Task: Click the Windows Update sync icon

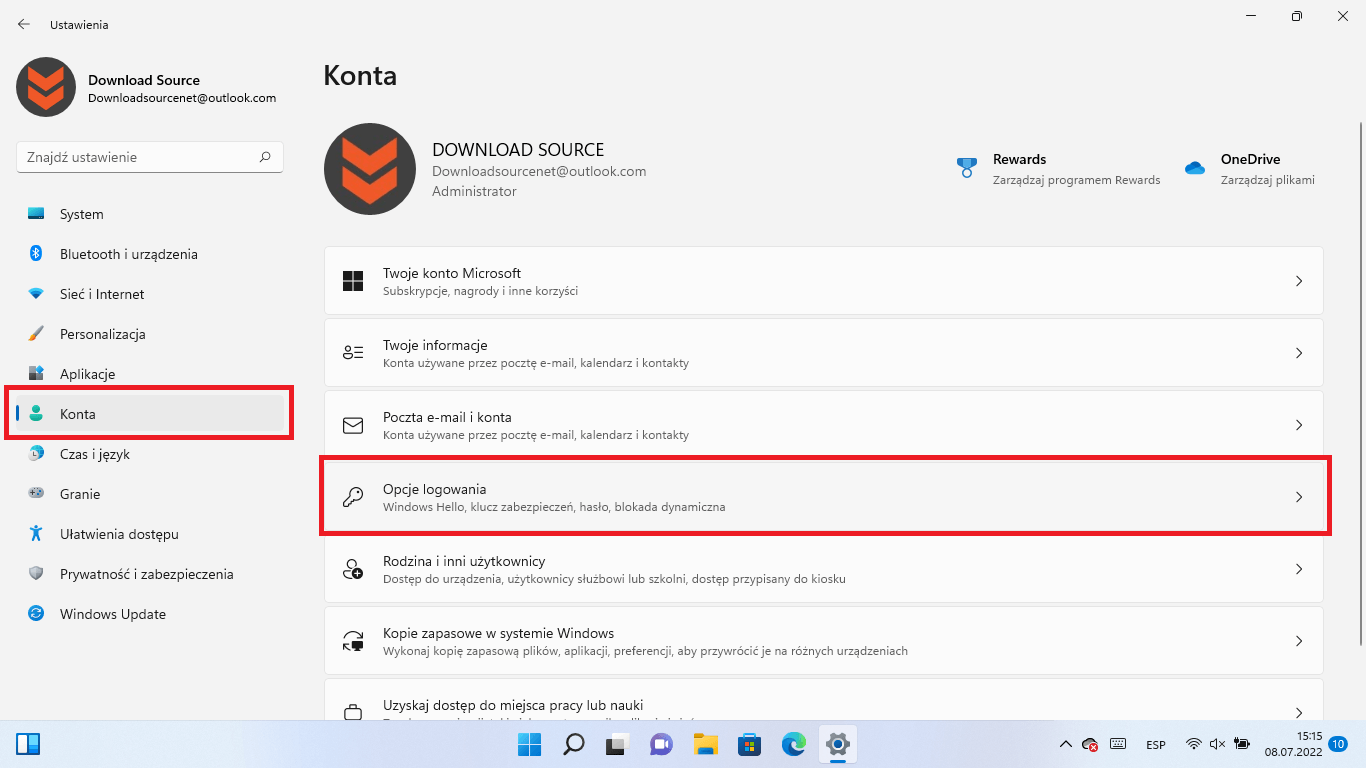Action: (x=36, y=614)
